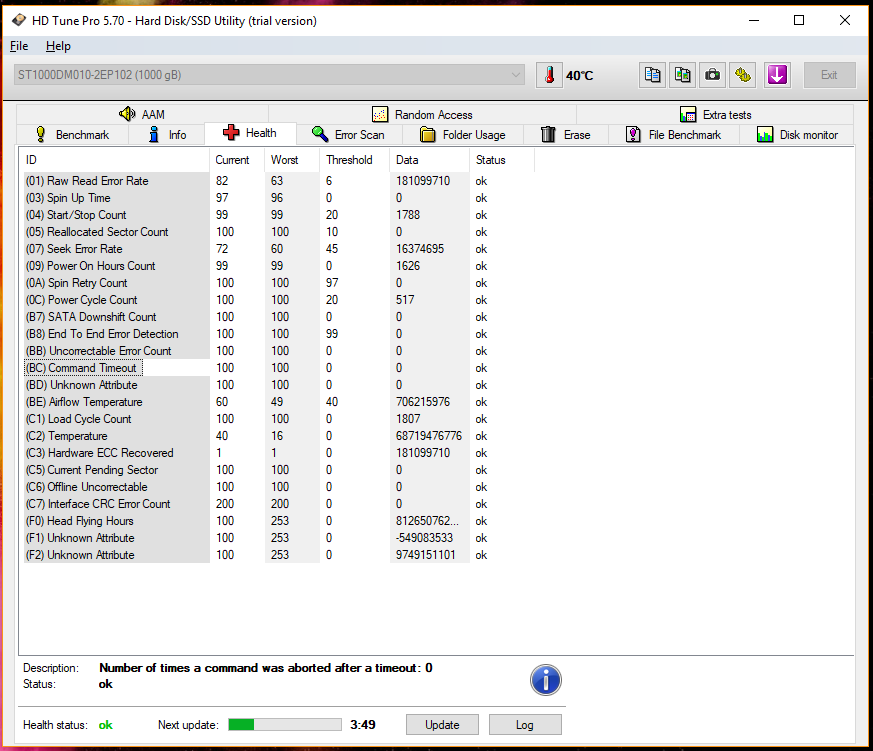
Task: Sort by the Data column header
Action: point(430,160)
